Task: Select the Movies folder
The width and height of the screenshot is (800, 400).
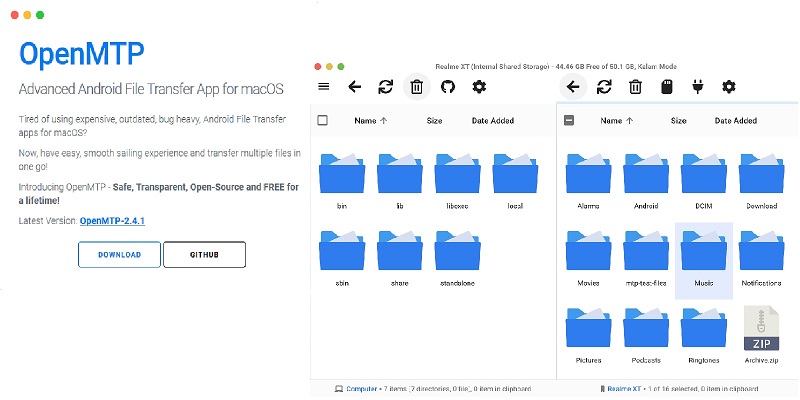Action: (588, 258)
